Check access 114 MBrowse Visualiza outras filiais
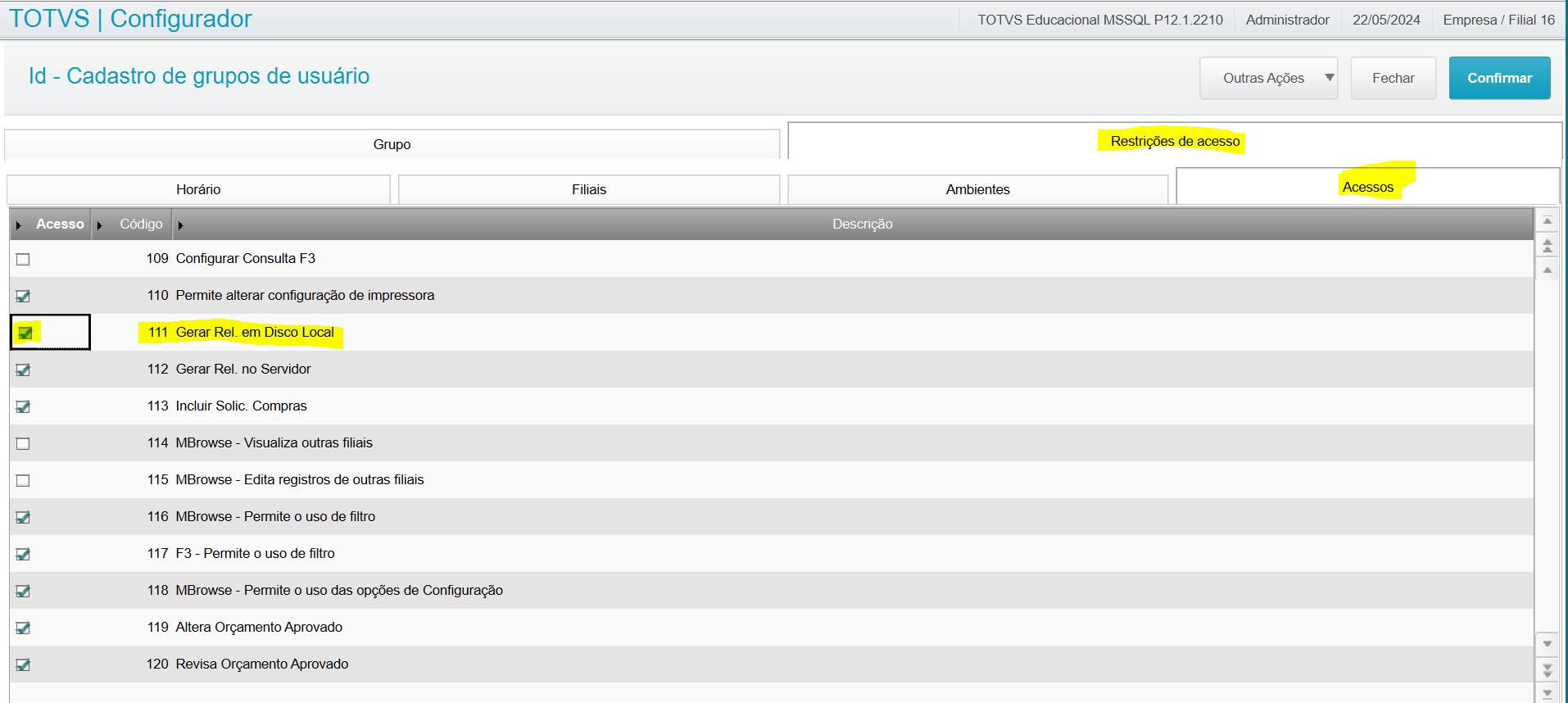Screen dimensions: 1568x703 (x=23, y=443)
